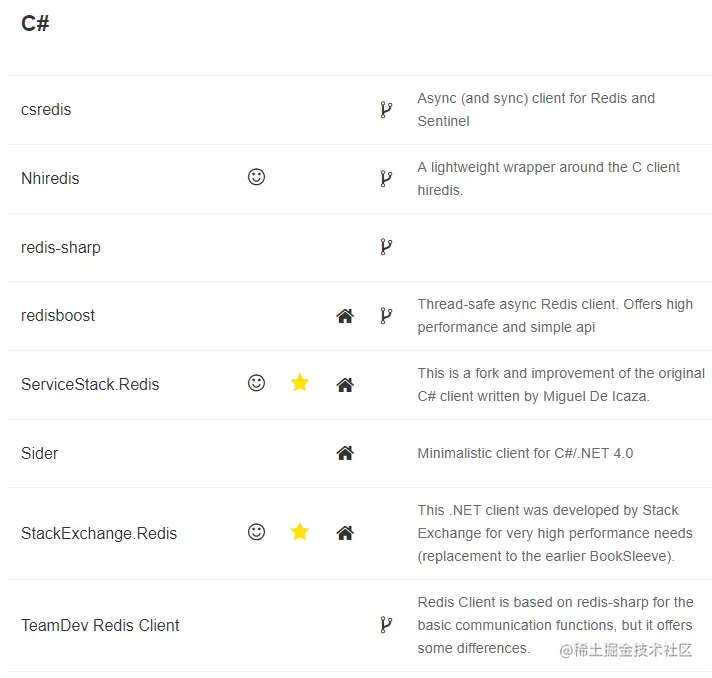
Task: Open redisboost repository fork icon
Action: [x=386, y=316]
